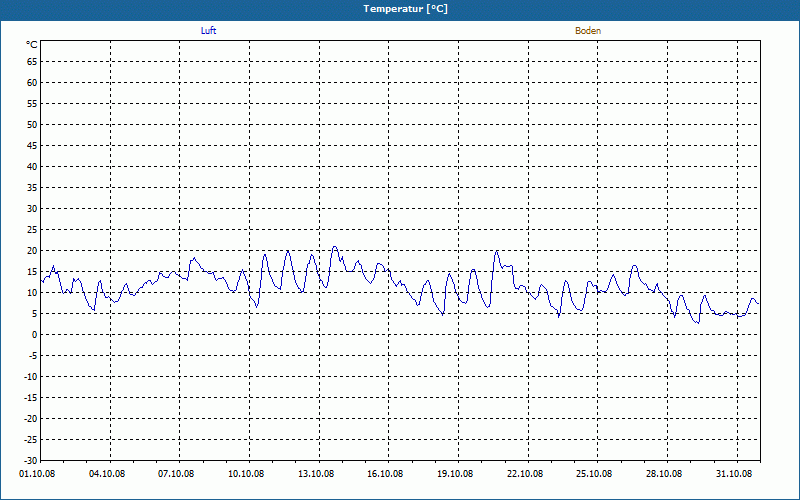Click the 22.10.08 date label

coord(525,473)
